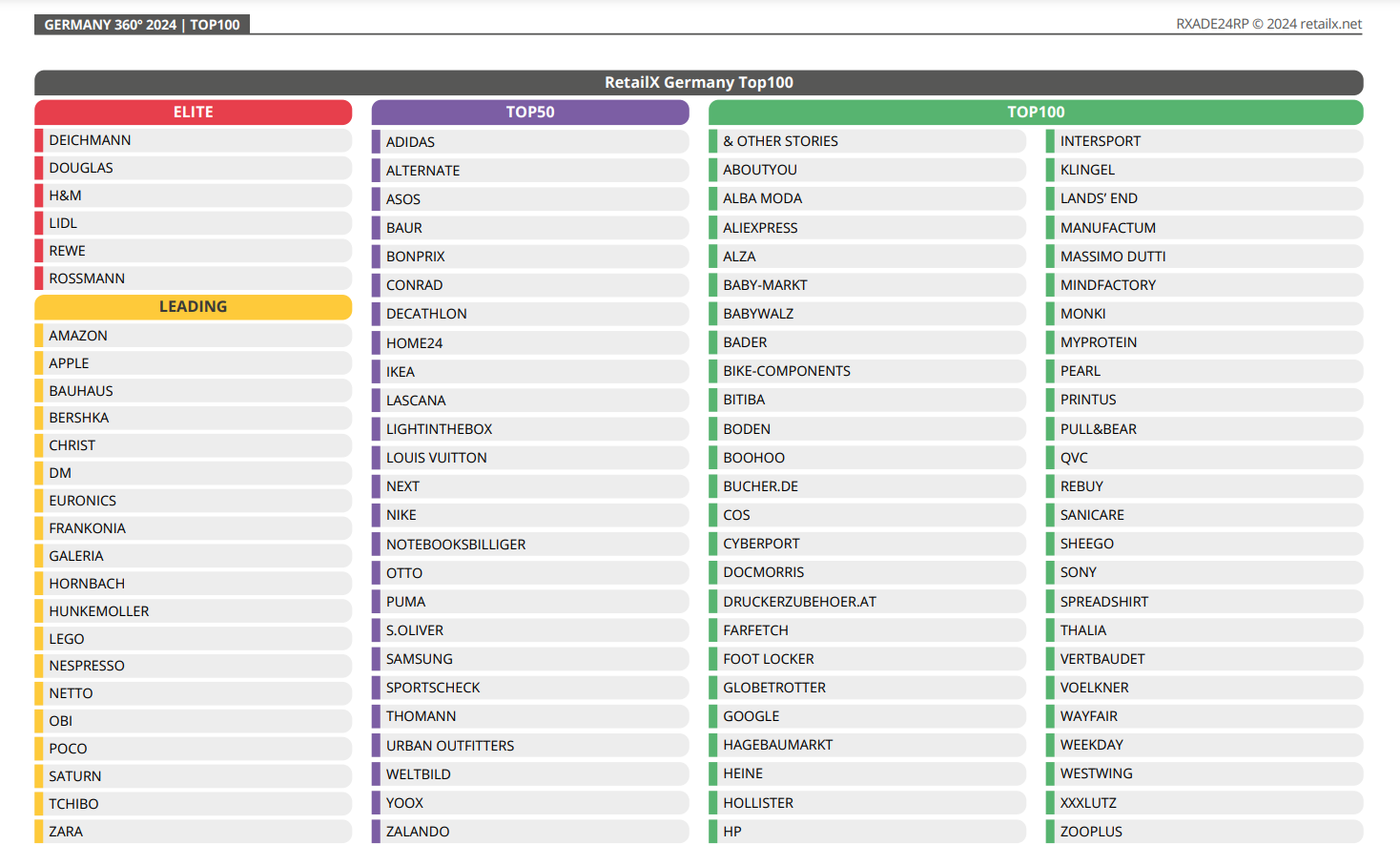The image size is (1400, 865).
Task: Select the ALTERNATE row
Action: [x=530, y=171]
